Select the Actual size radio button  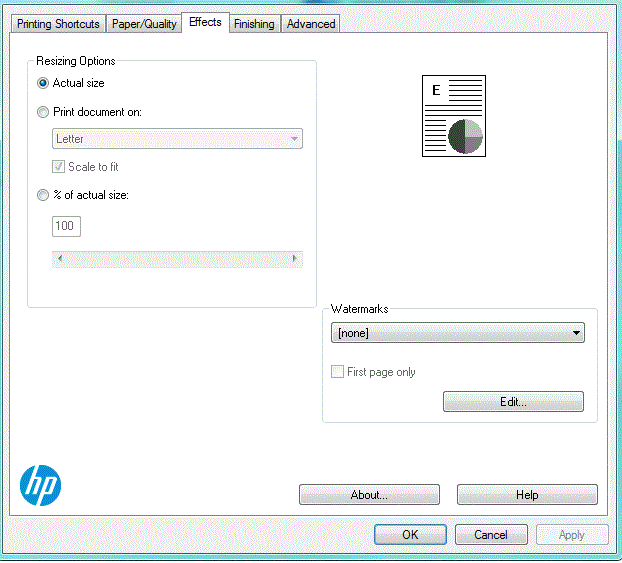pyautogui.click(x=43, y=83)
